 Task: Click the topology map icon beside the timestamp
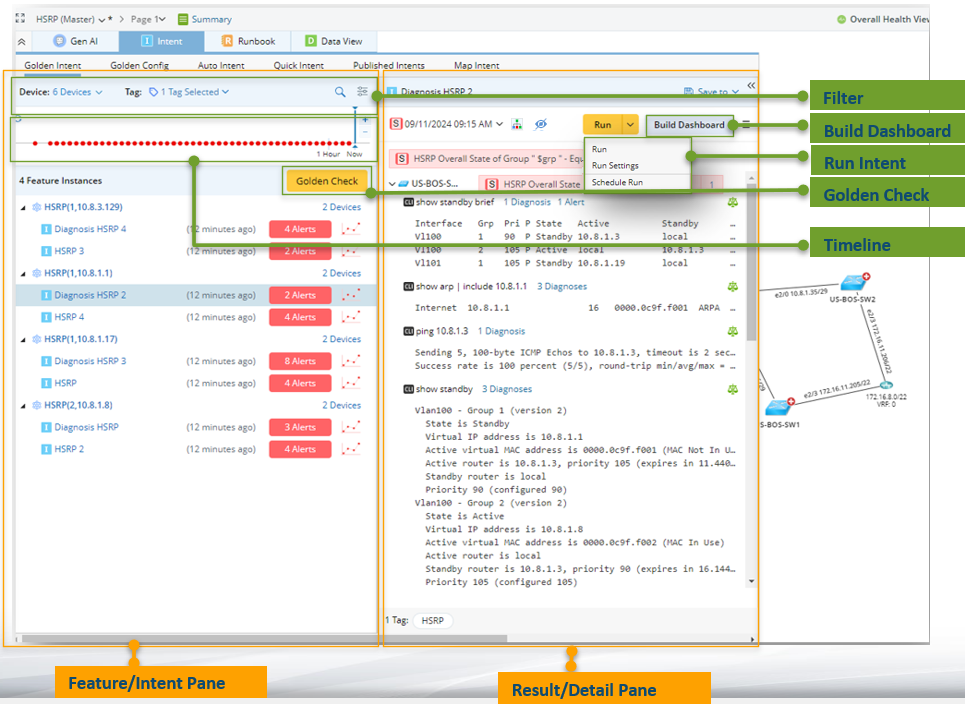point(517,125)
